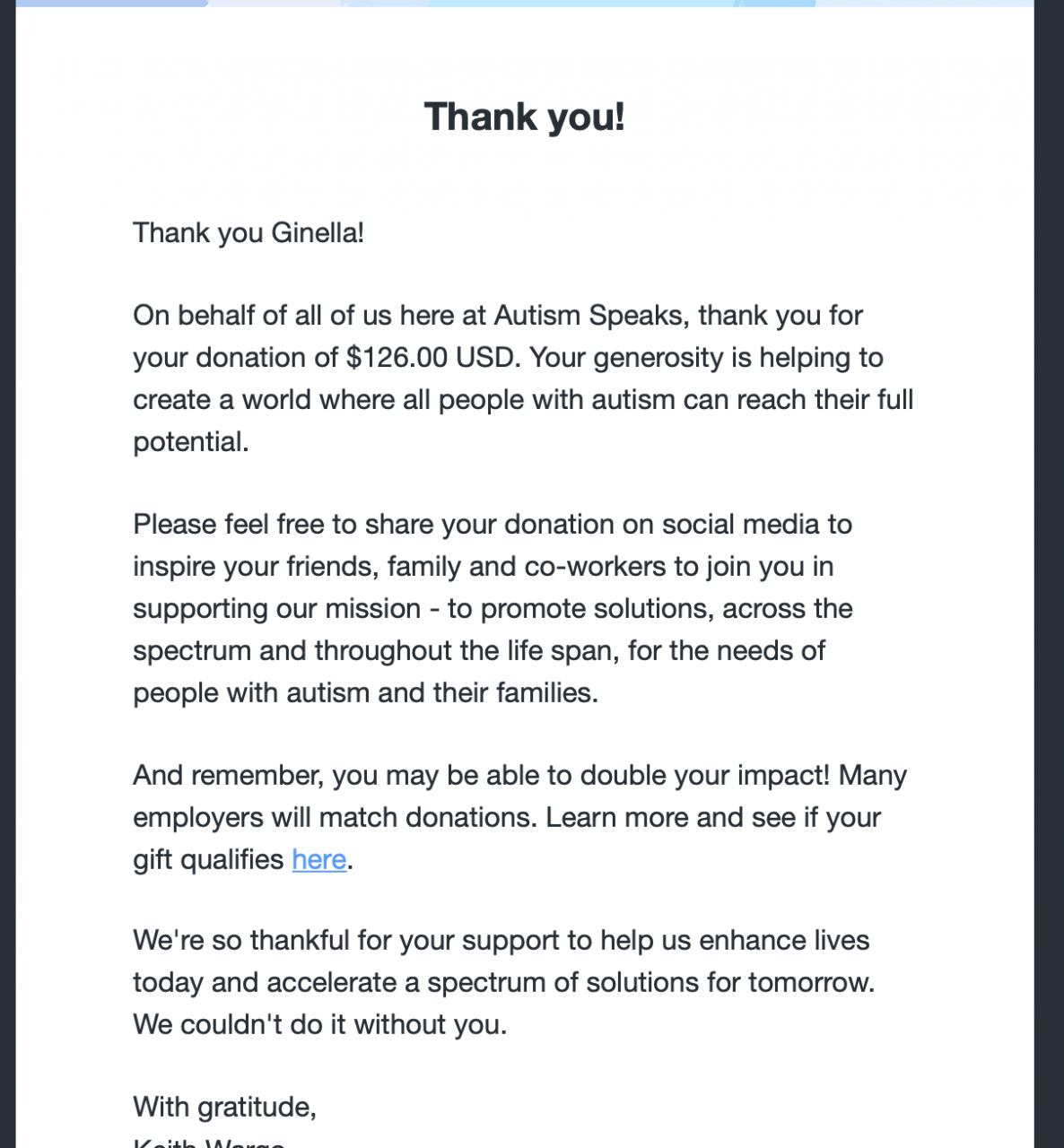Click the "Thank you Ginella!" greeting line
Image resolution: width=1064 pixels, height=1148 pixels.
click(249, 233)
